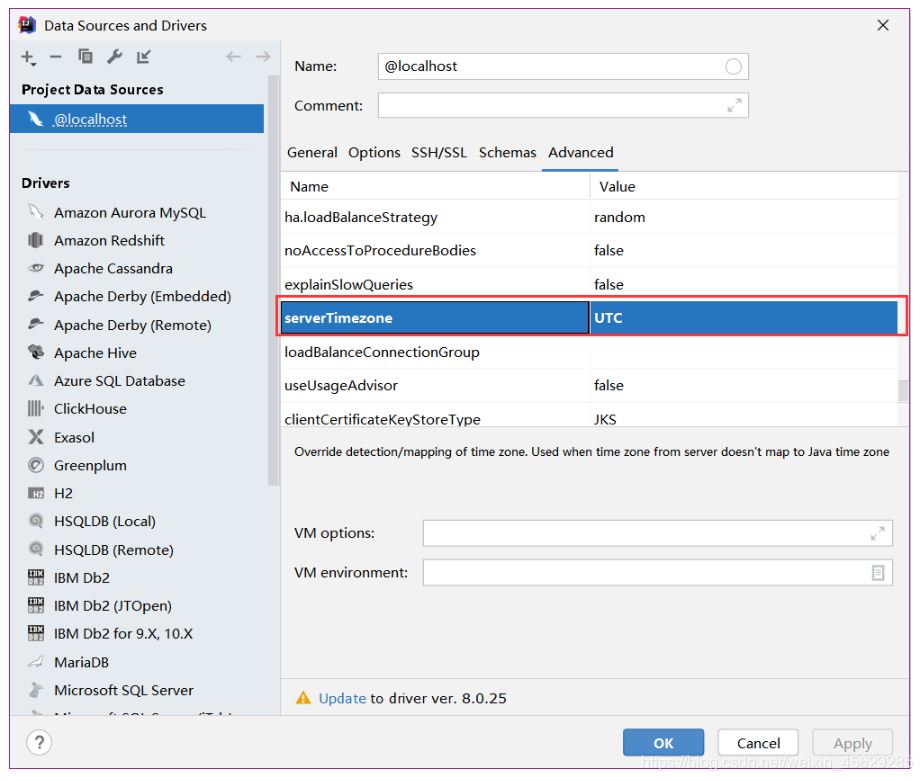Select the MariaDB driver
Screen dimensions: 923x781
click(x=81, y=662)
